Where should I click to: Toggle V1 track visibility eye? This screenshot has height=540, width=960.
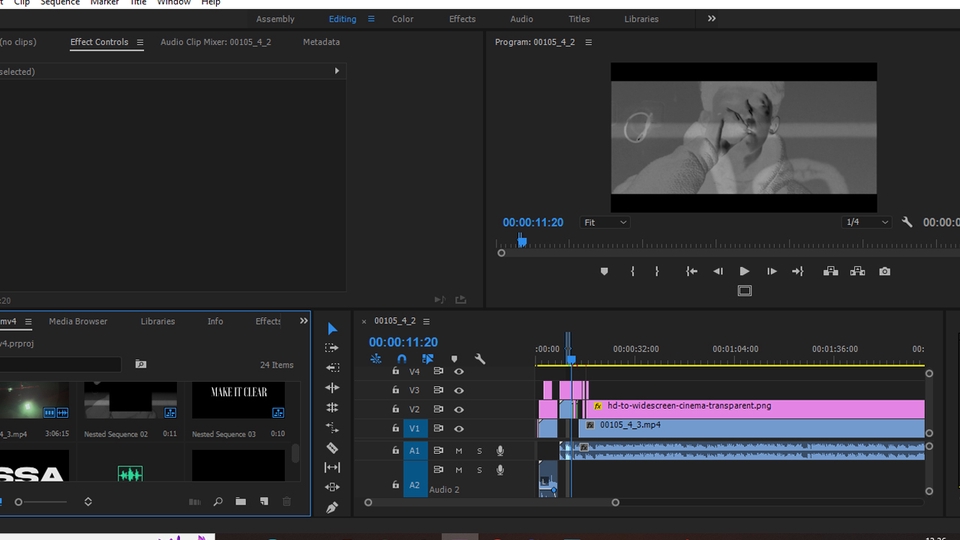tap(459, 429)
